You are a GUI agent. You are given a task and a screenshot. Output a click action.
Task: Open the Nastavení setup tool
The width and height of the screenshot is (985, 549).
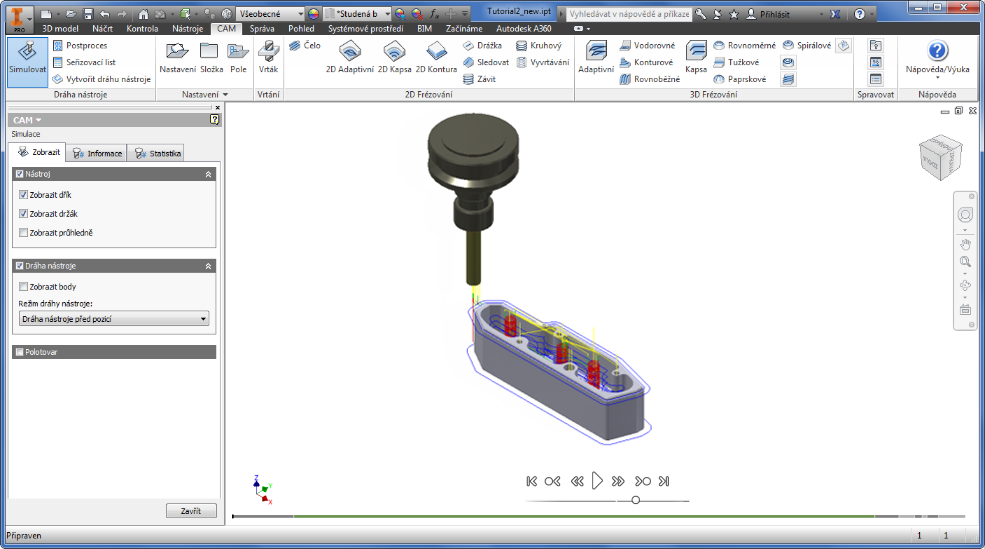pos(177,58)
